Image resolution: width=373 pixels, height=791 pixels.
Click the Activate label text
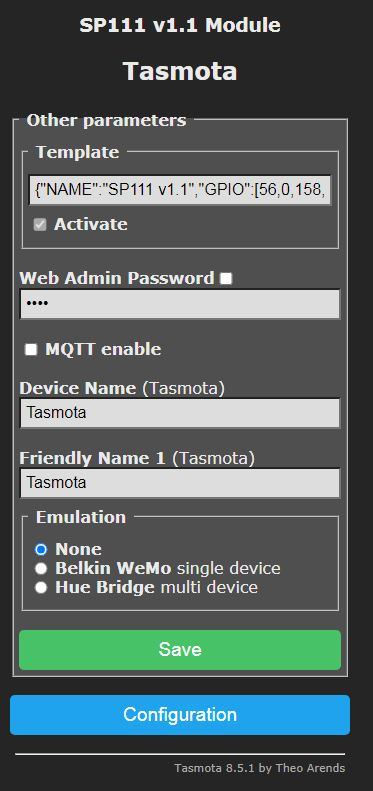[91, 224]
